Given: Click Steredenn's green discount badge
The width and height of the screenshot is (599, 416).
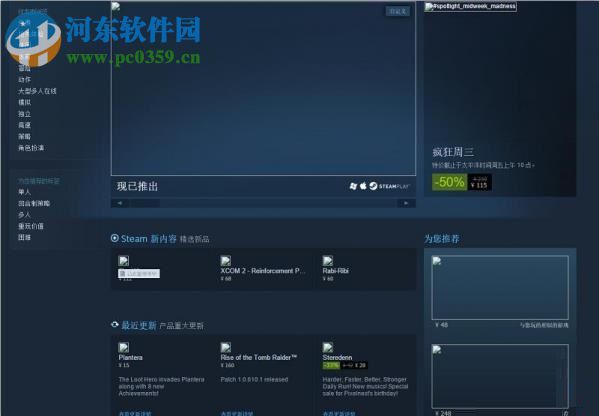Looking at the screenshot, I should tap(331, 366).
